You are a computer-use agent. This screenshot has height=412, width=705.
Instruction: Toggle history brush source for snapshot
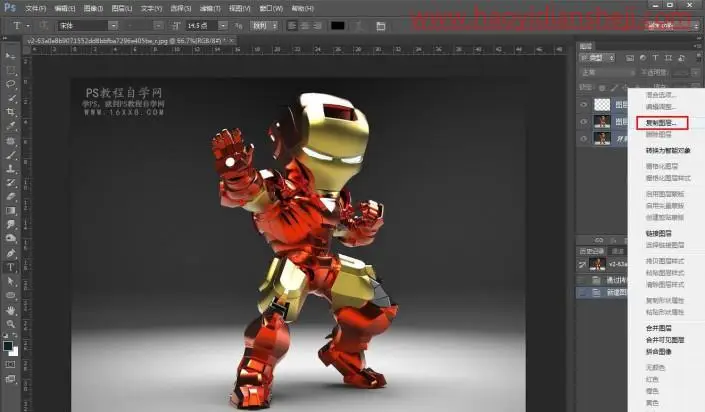(x=582, y=264)
